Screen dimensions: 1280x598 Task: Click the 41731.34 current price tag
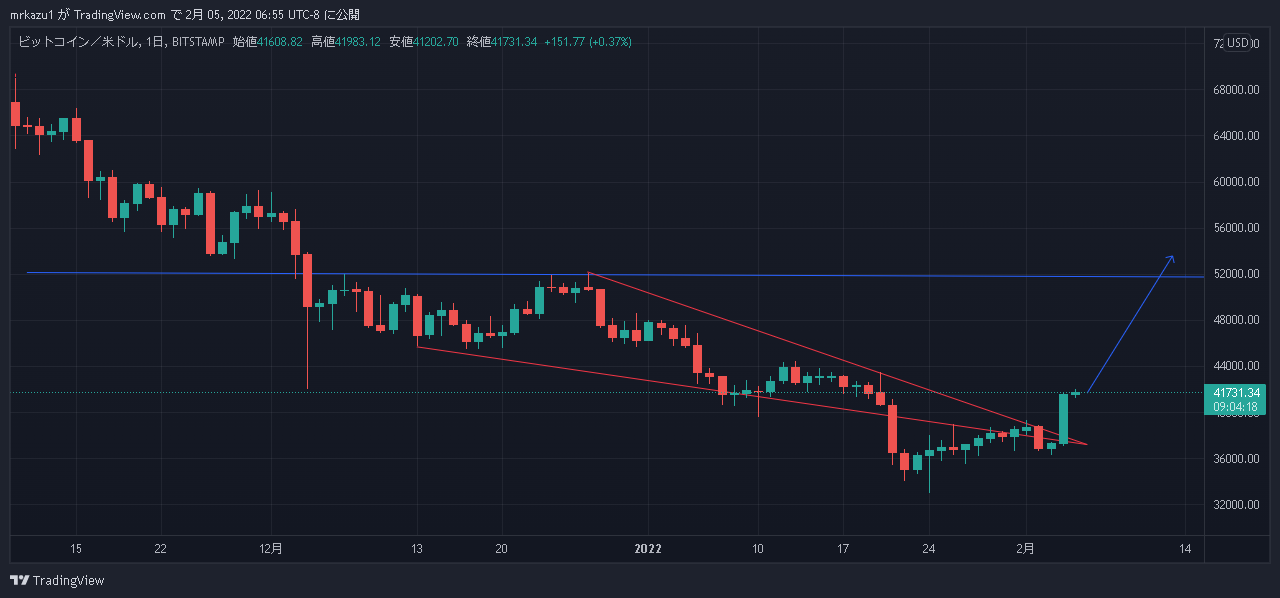[1235, 392]
